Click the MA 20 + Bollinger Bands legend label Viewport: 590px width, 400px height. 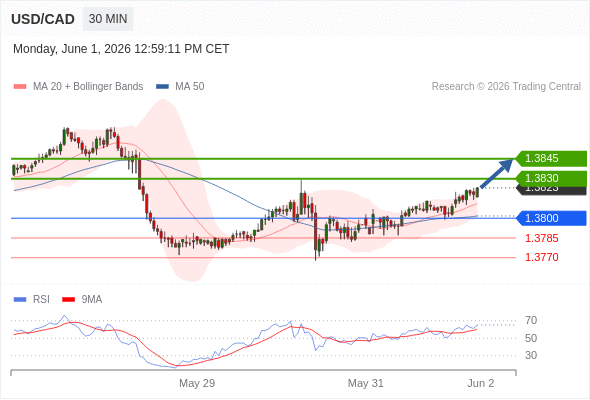tap(88, 87)
